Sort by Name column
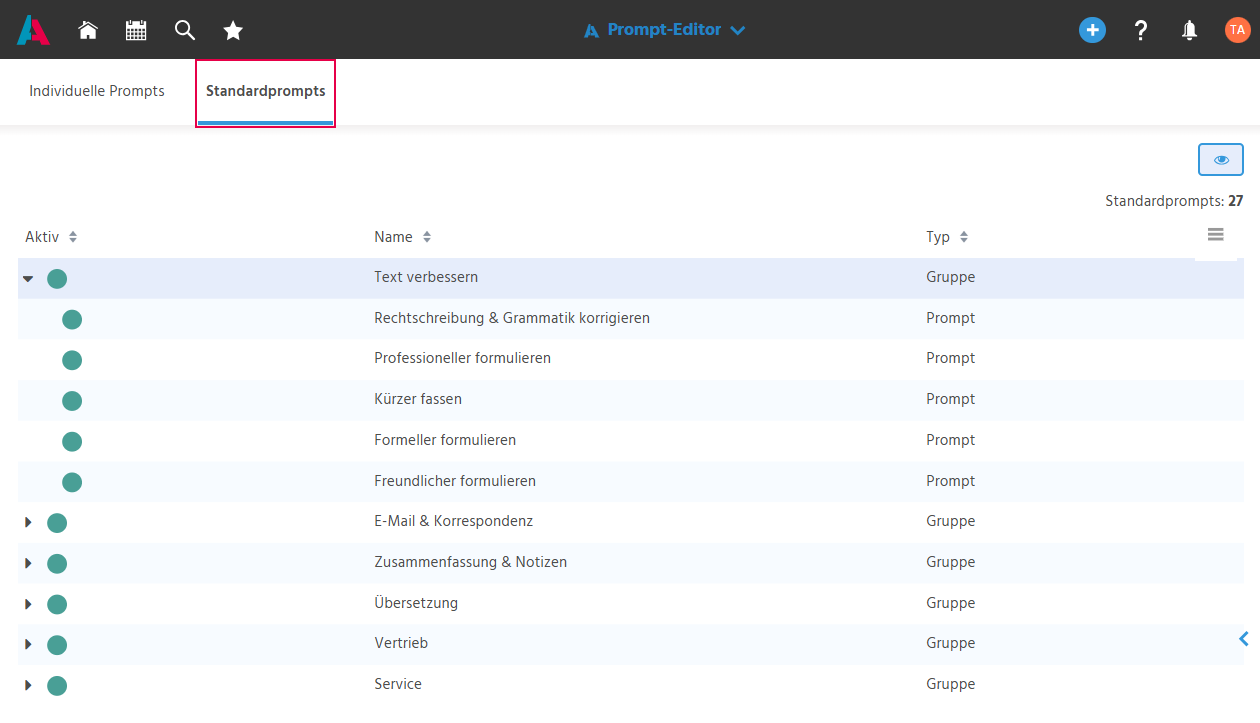 tap(402, 237)
